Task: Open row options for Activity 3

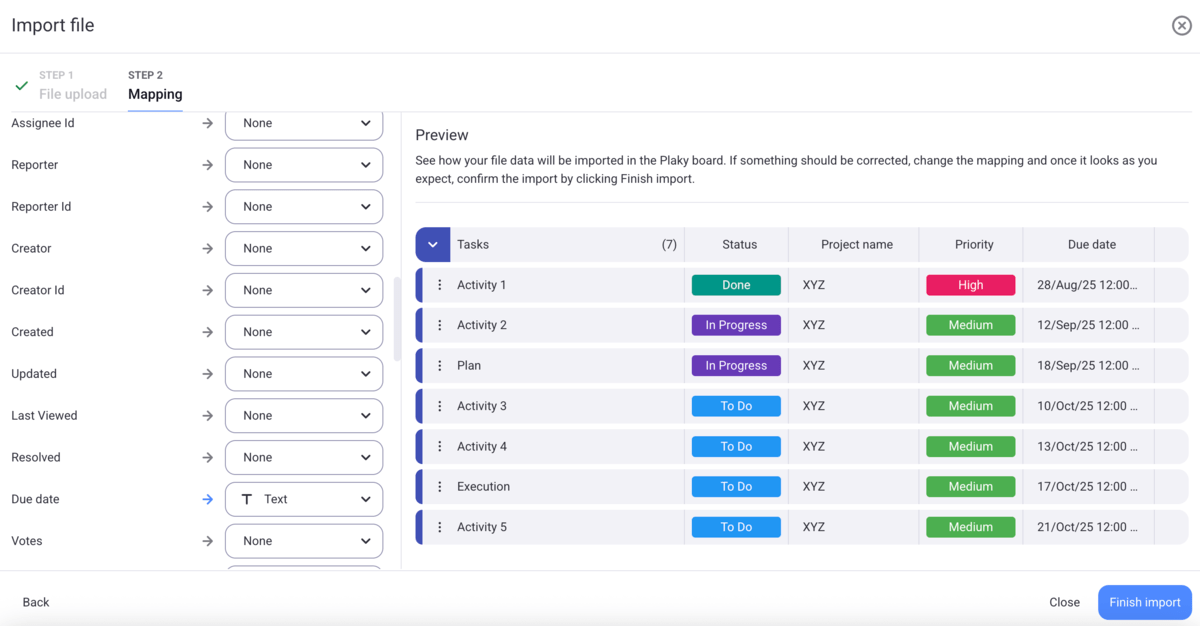Action: 439,406
